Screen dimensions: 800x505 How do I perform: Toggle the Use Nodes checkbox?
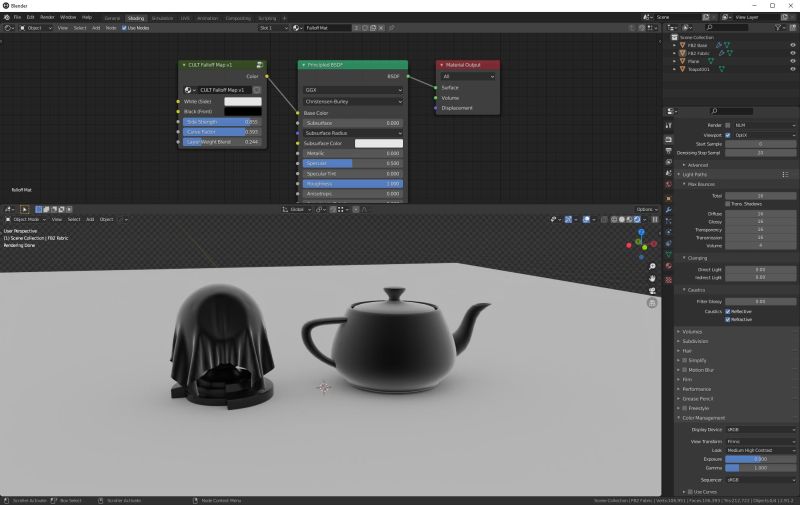tap(124, 28)
